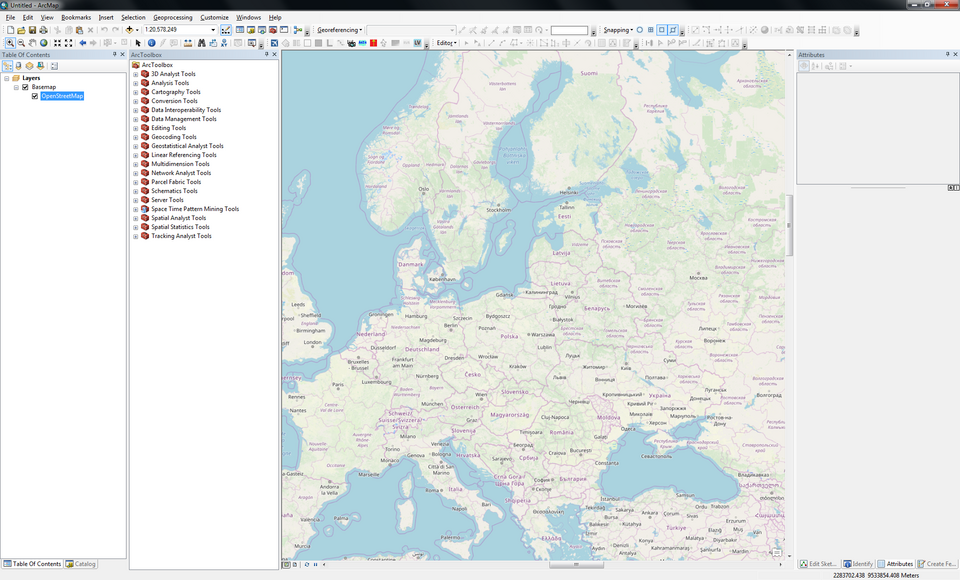Enable point snapping in the Snapping toolbar
The image size is (960, 580).
(639, 30)
